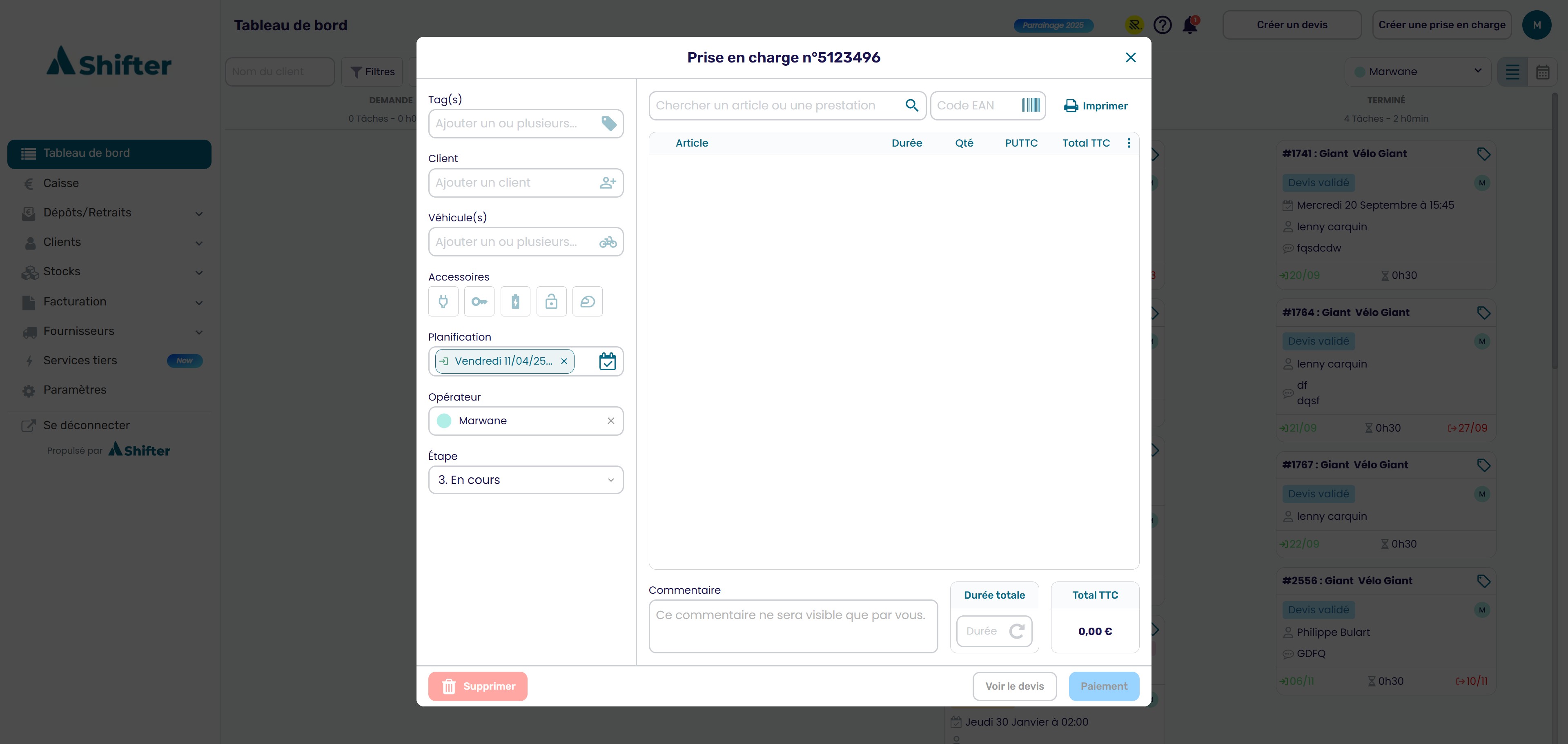The image size is (1568, 744).
Task: Open the help question mark icon
Action: click(1163, 25)
